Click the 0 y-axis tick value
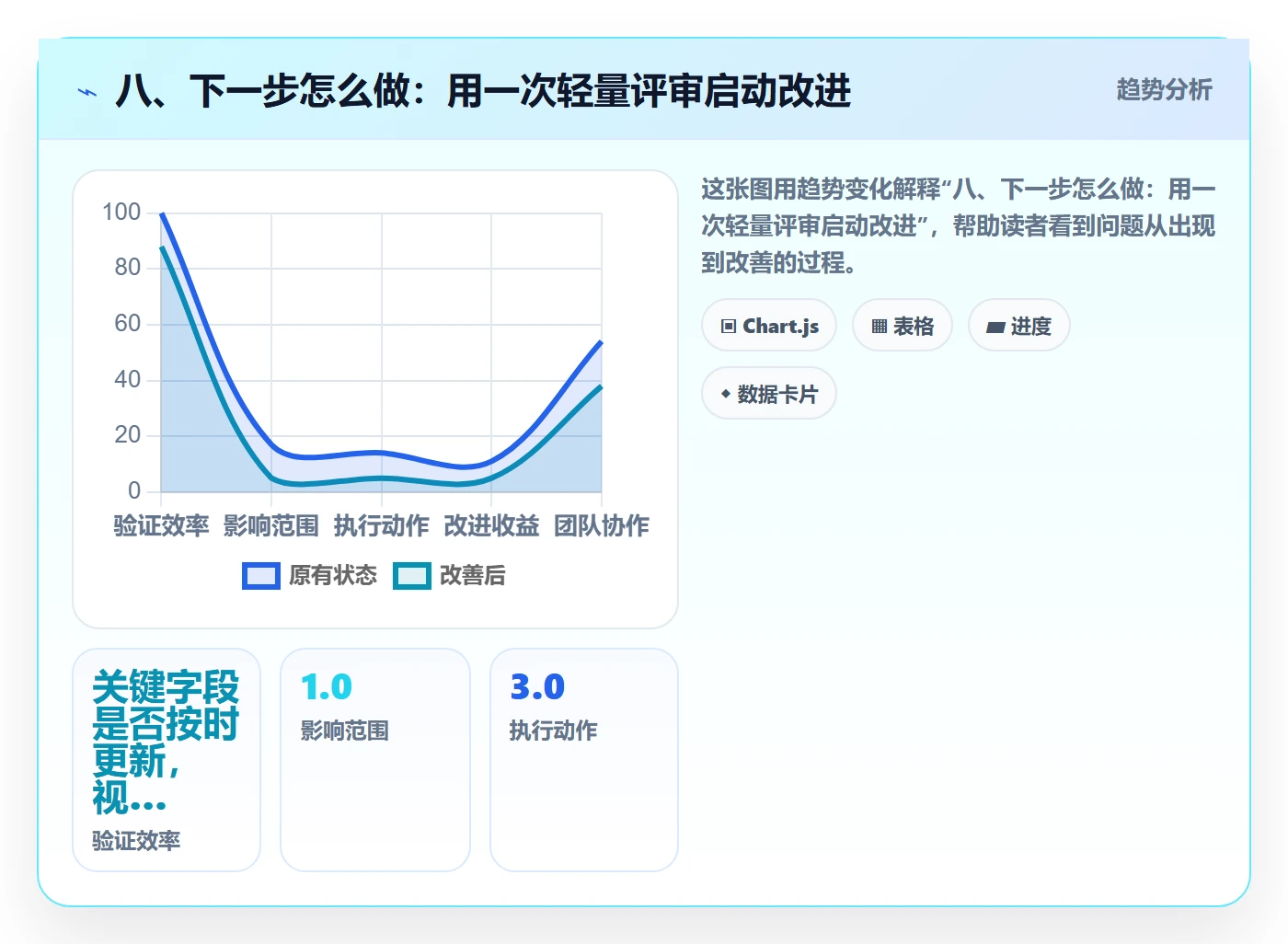Viewport: 1288px width, 944px height. [134, 490]
